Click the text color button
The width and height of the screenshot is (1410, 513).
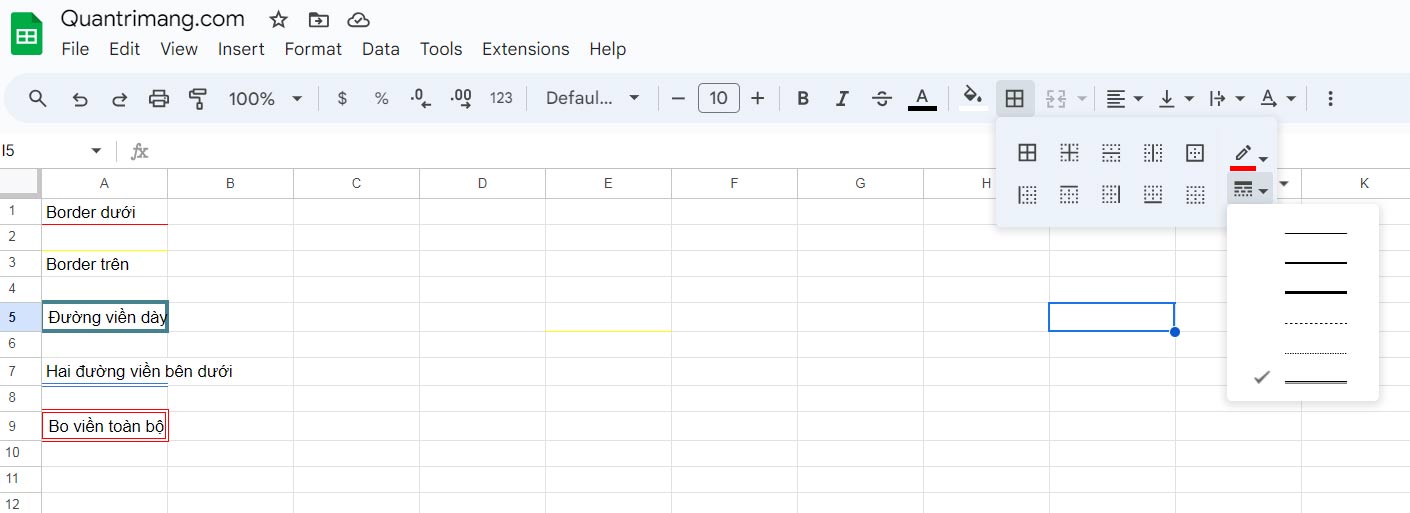coord(922,98)
